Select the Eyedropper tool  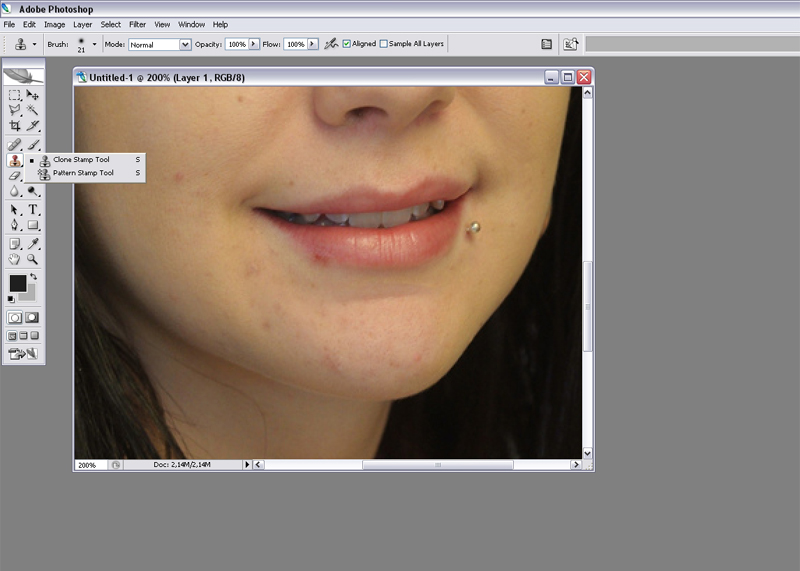(x=33, y=243)
